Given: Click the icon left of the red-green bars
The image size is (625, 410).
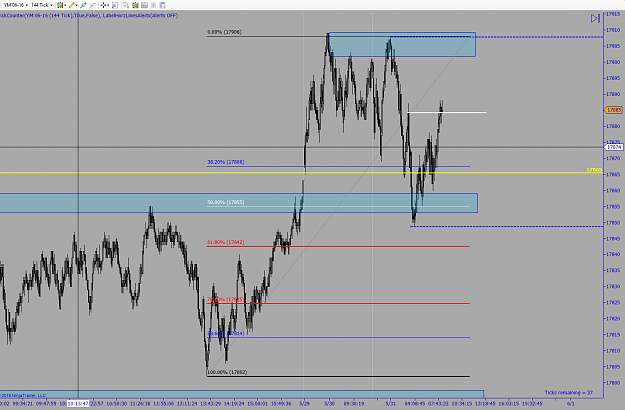Looking at the screenshot, I should coord(126,5).
